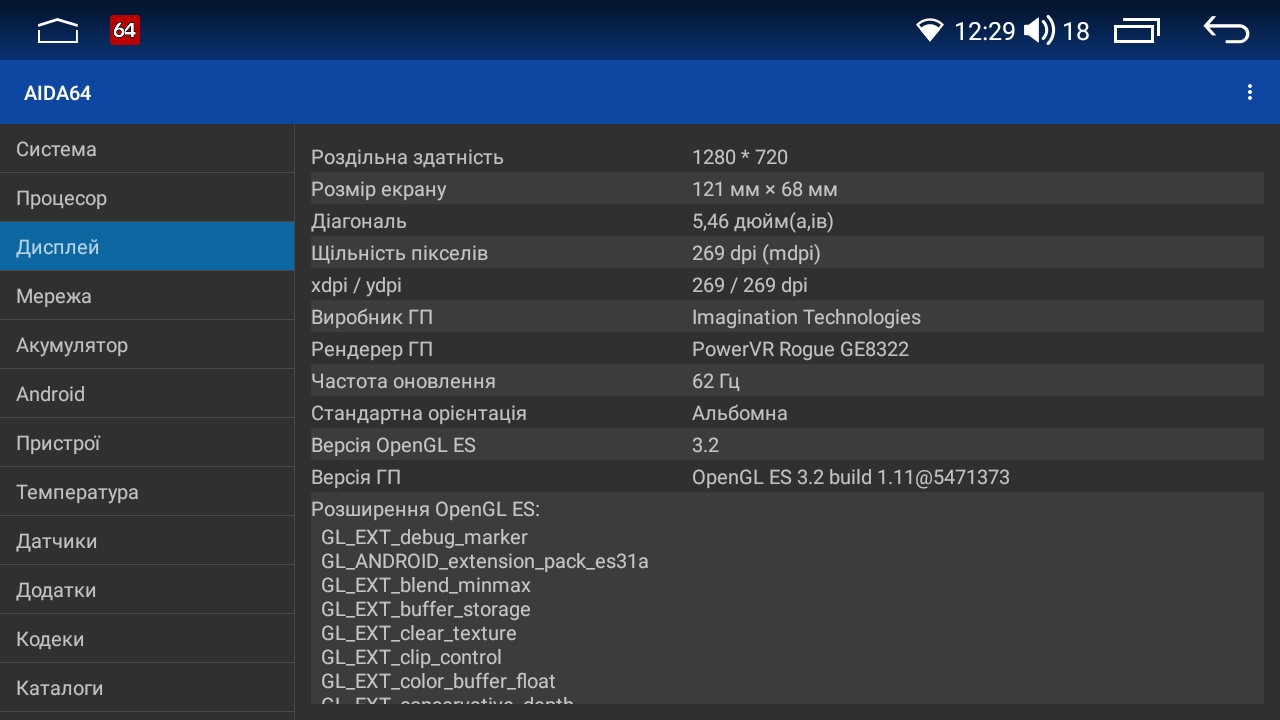Screen dimensions: 1280x720
Task: Select the 269 dpi (mdpi) value
Action: tap(756, 253)
